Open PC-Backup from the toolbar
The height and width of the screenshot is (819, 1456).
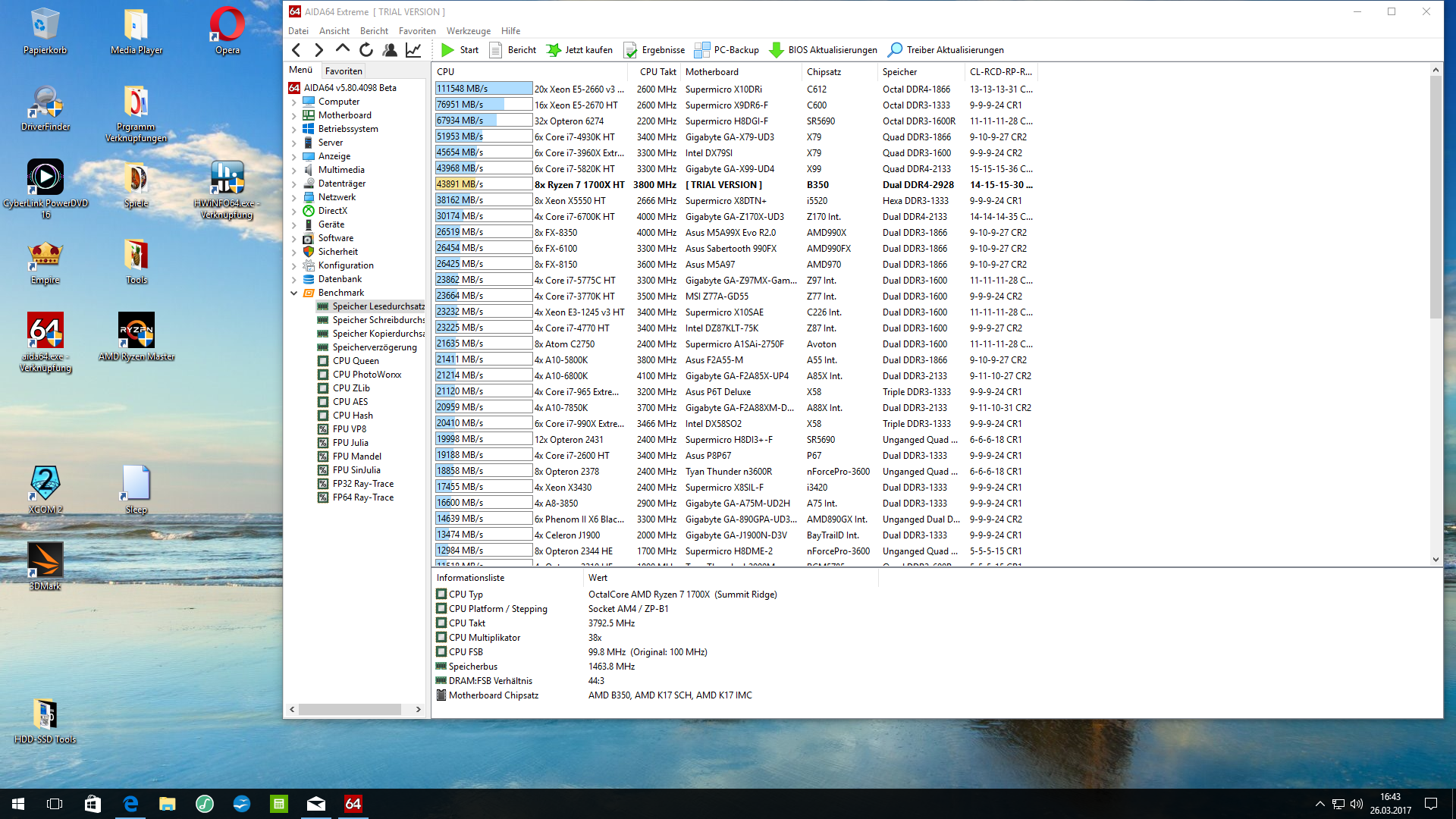click(x=726, y=50)
